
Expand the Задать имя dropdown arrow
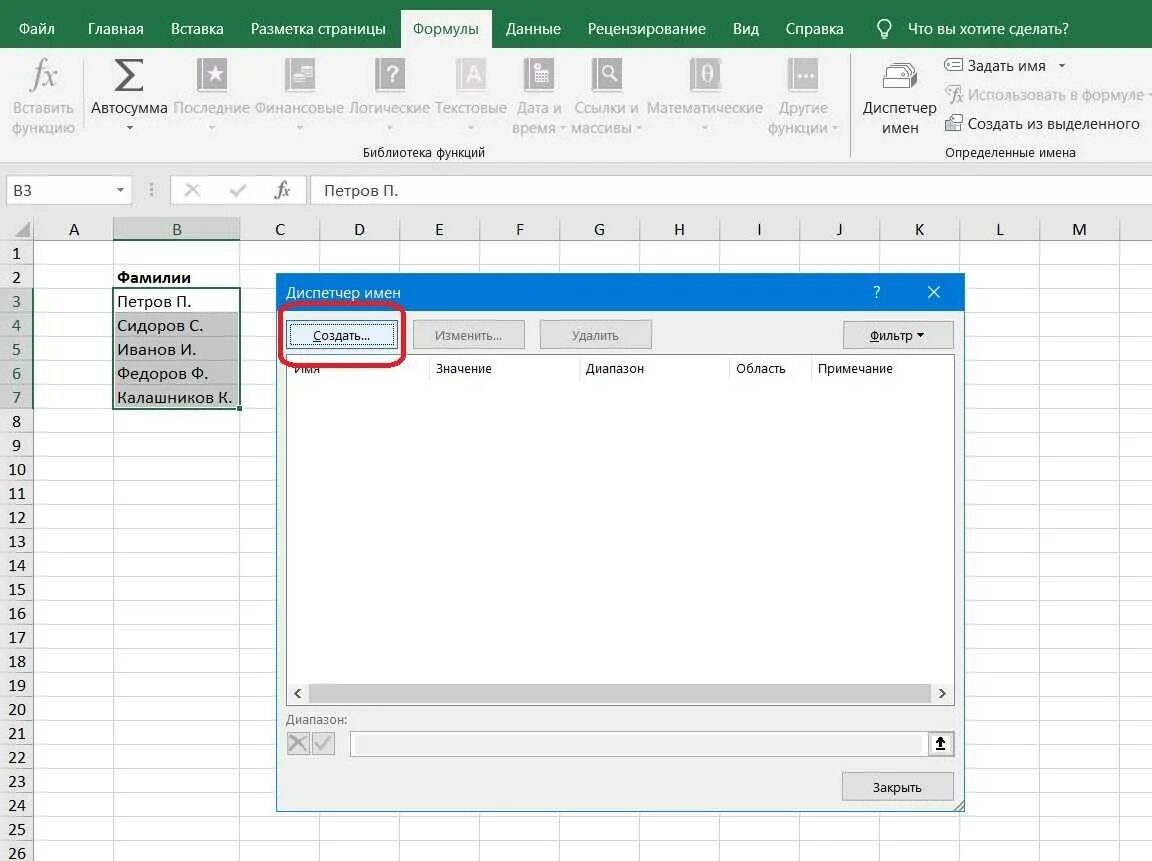click(1062, 65)
